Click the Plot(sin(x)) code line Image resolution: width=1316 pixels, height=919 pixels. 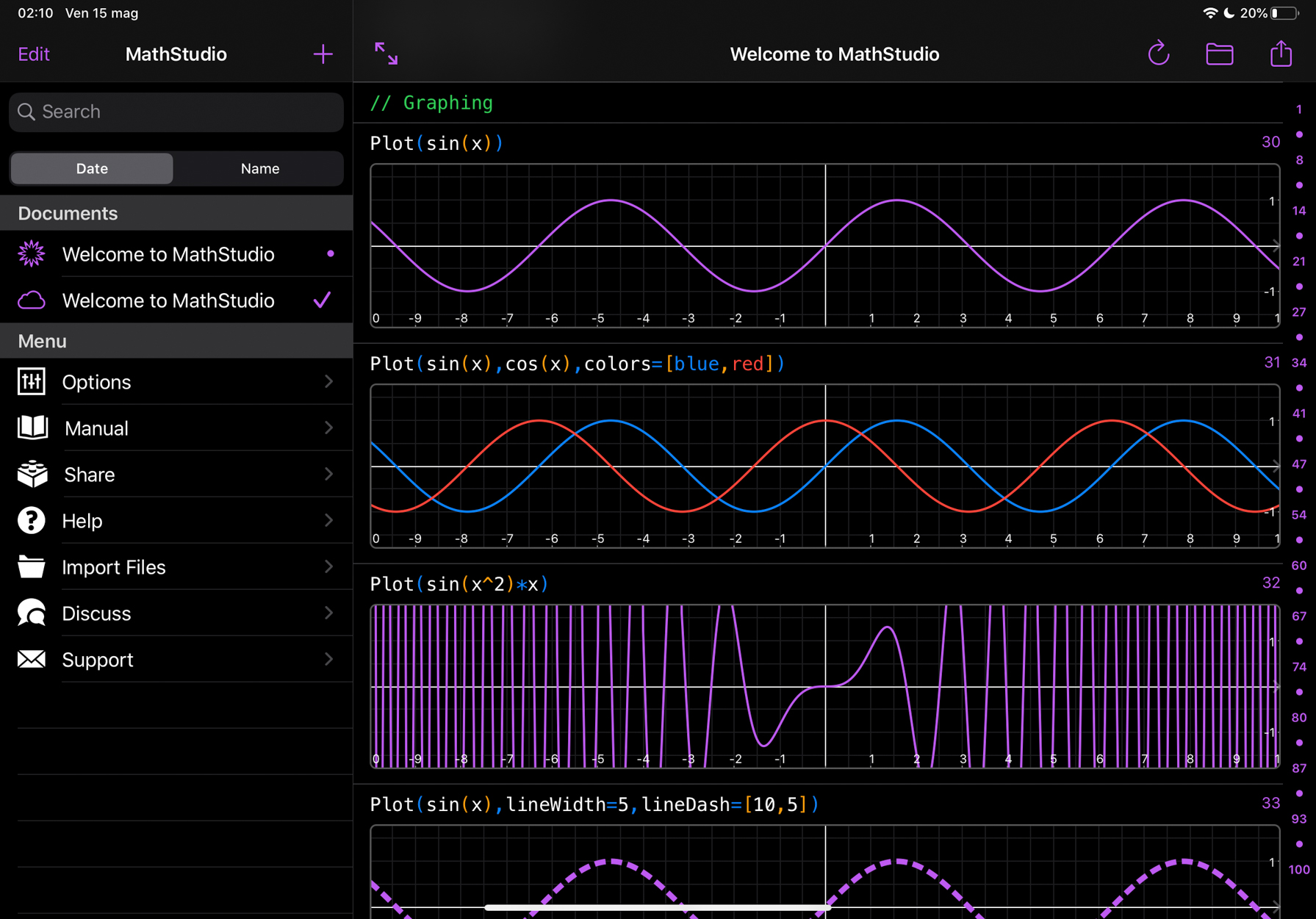(x=436, y=143)
